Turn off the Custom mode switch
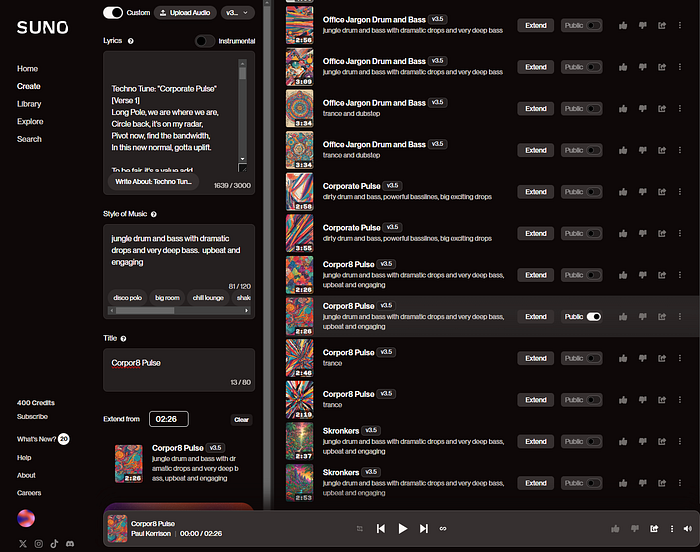The width and height of the screenshot is (700, 552). [x=113, y=13]
